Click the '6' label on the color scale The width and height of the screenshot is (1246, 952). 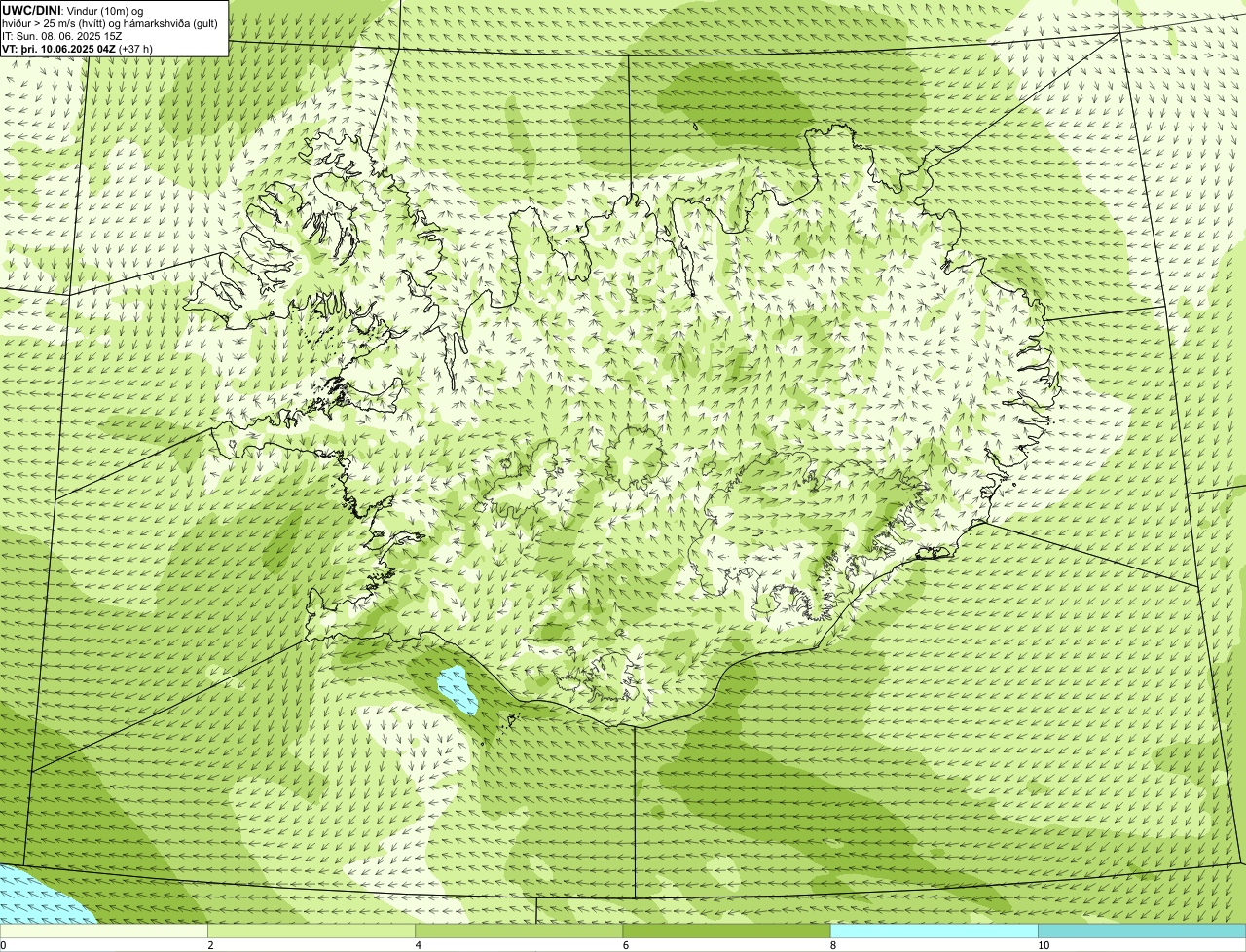[x=625, y=945]
